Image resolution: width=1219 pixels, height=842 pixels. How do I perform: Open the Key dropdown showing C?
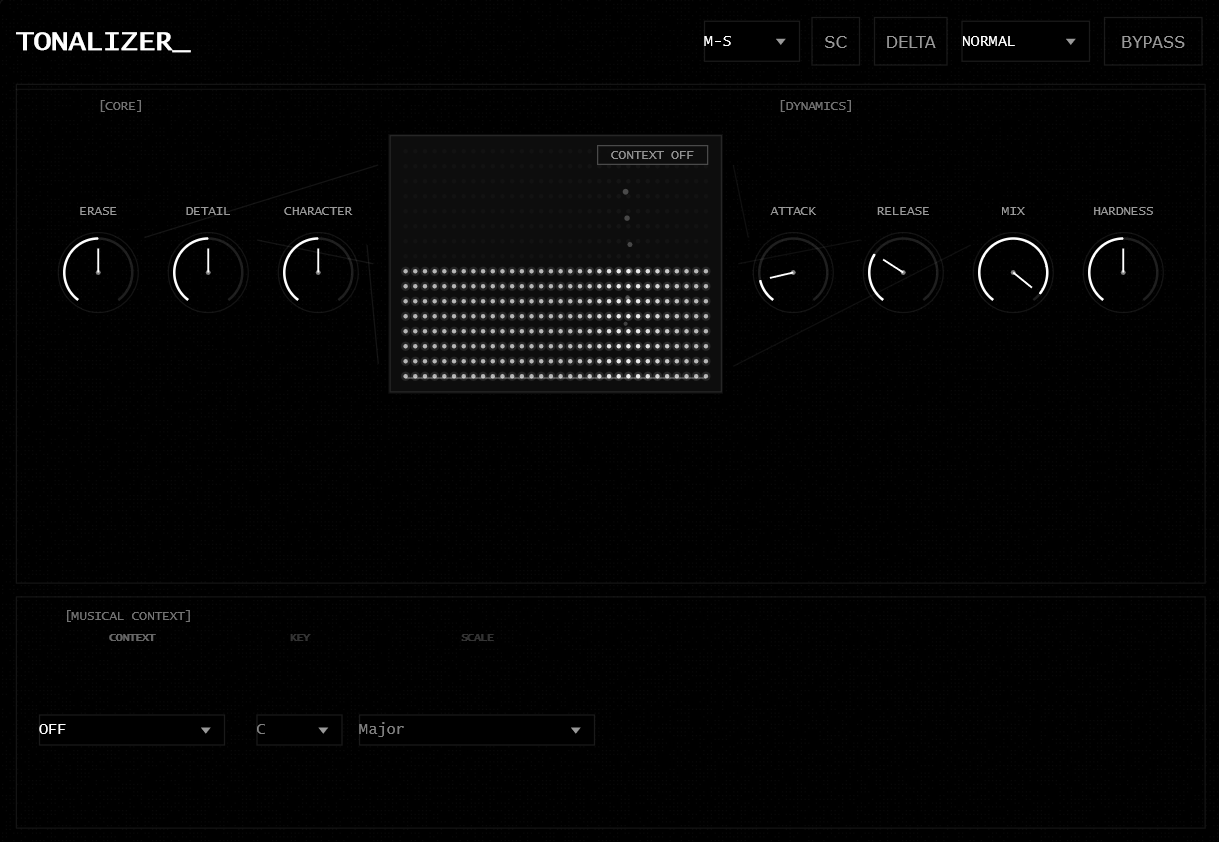[x=299, y=730]
